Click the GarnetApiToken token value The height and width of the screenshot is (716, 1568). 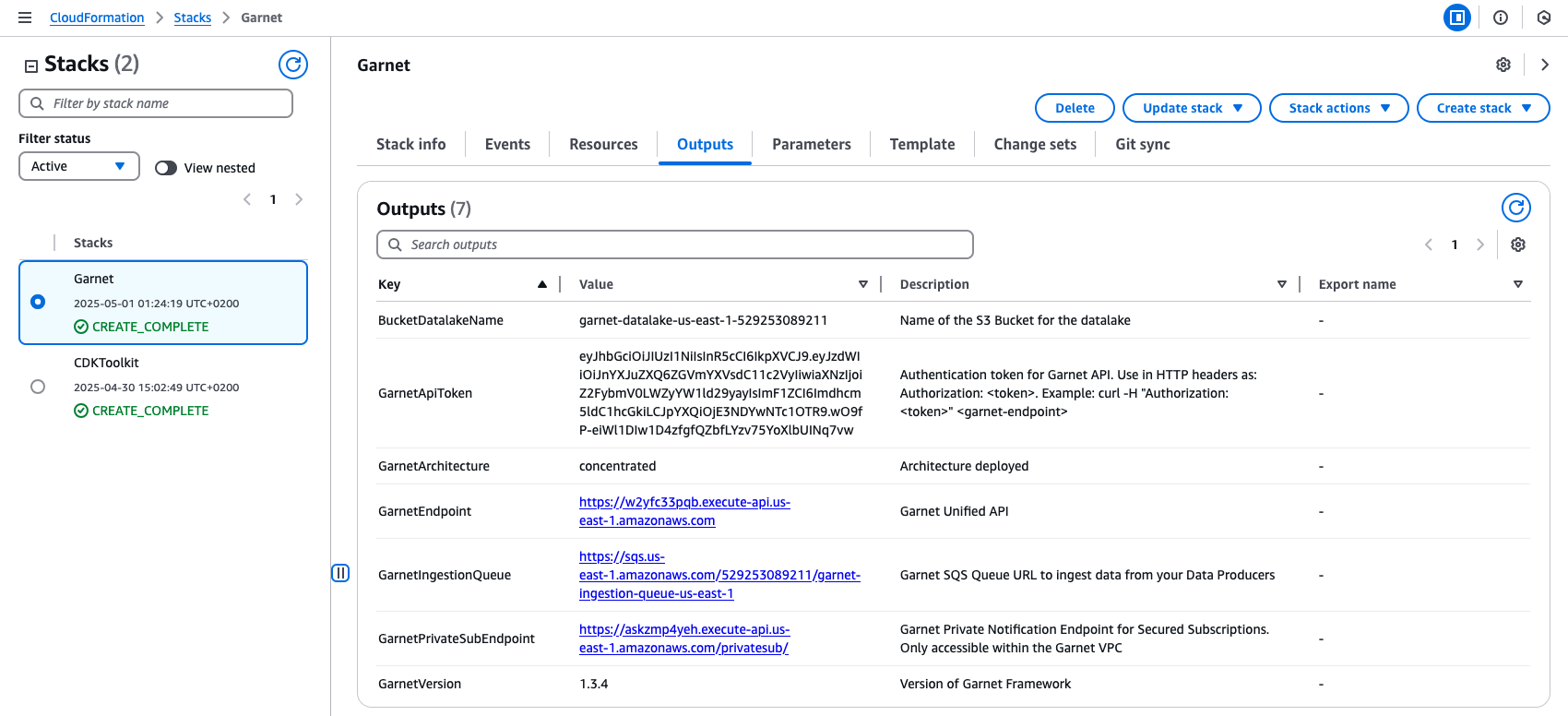coord(721,393)
